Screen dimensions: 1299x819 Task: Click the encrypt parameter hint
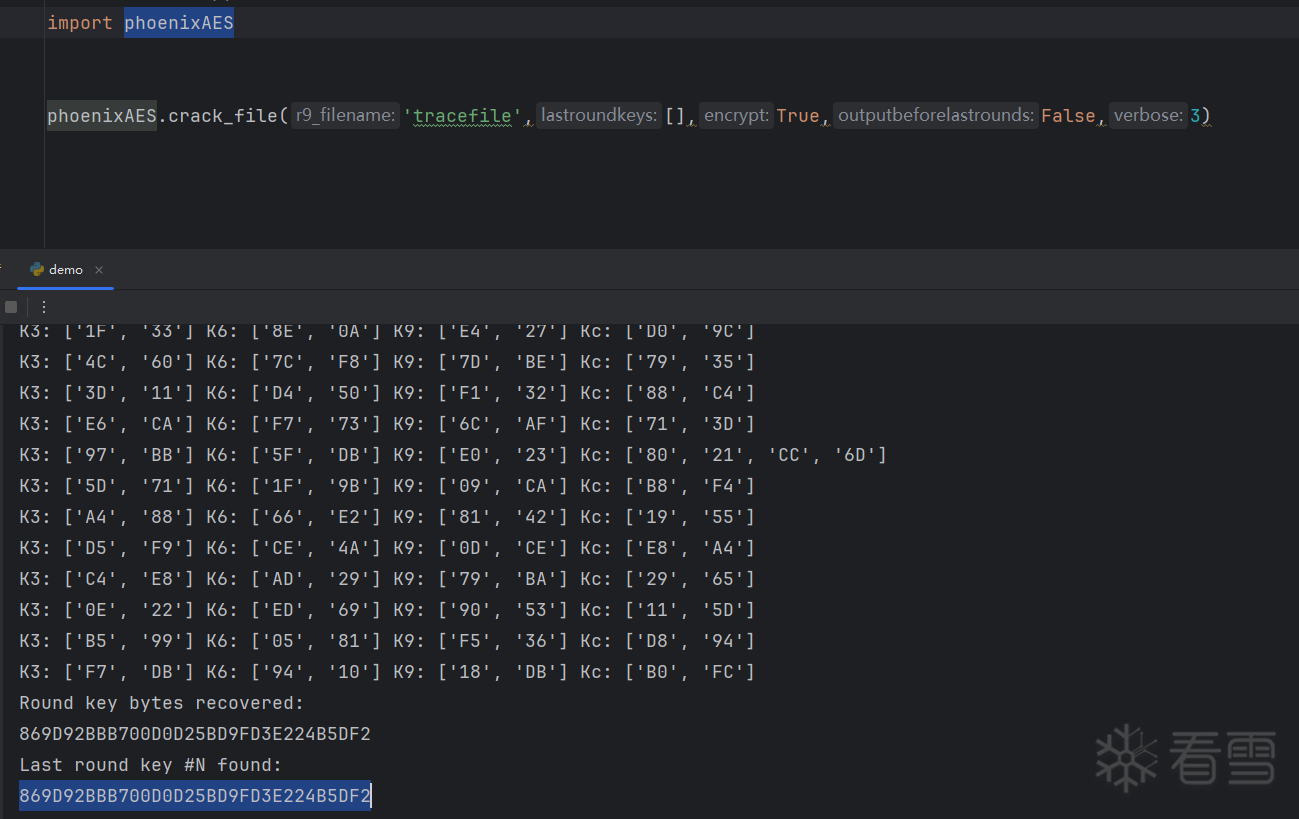click(x=737, y=116)
